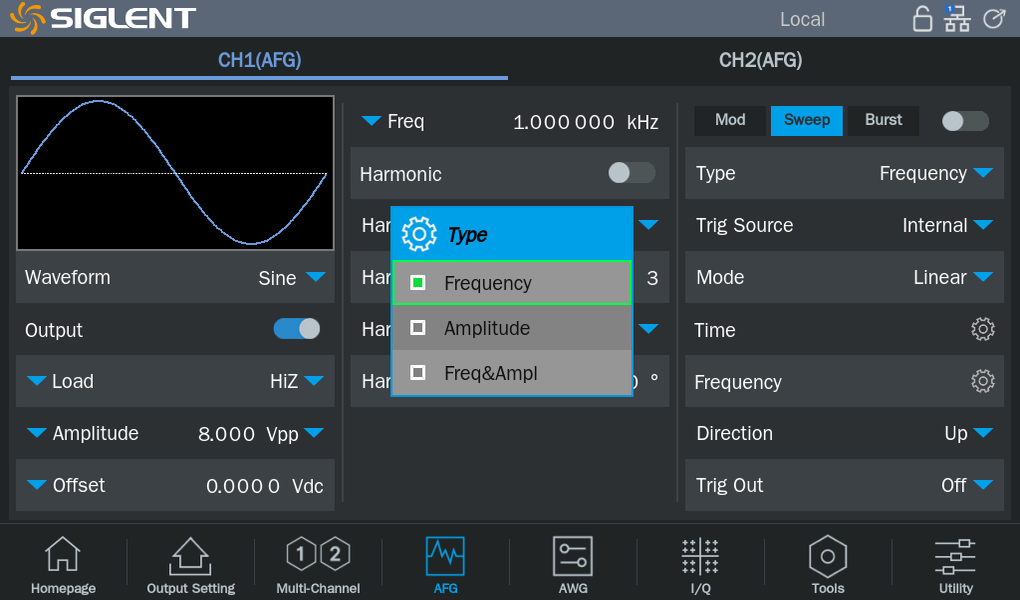1020x600 pixels.
Task: Turn on the Mod/Sweep/Burst enable switch
Action: pyautogui.click(x=965, y=121)
